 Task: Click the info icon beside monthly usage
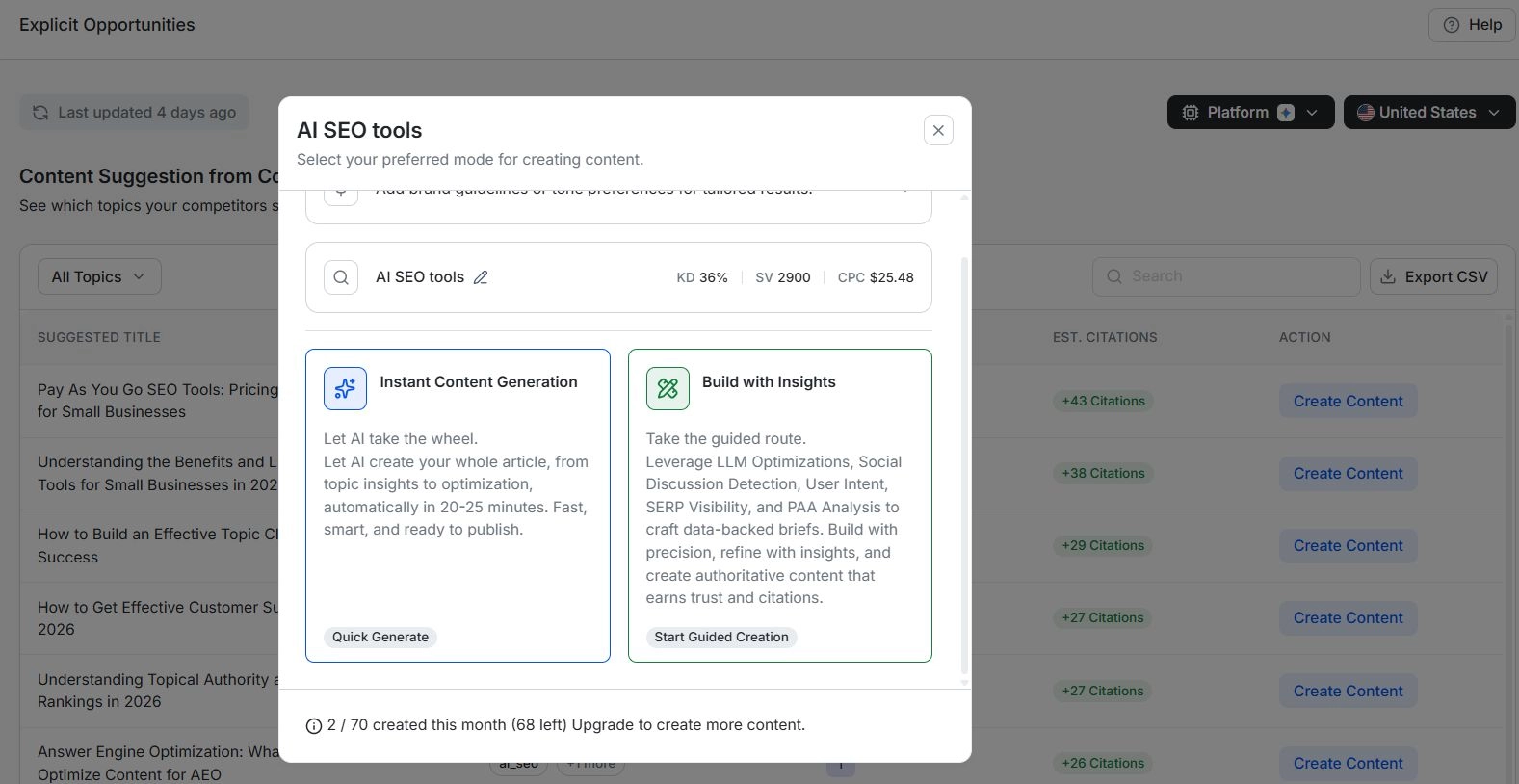(313, 726)
